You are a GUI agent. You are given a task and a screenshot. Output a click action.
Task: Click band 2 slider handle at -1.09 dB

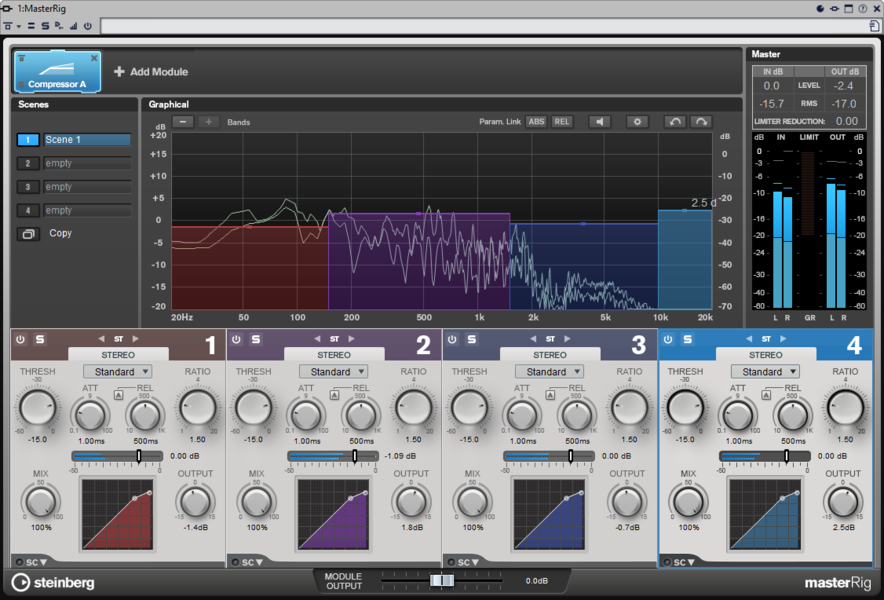355,456
